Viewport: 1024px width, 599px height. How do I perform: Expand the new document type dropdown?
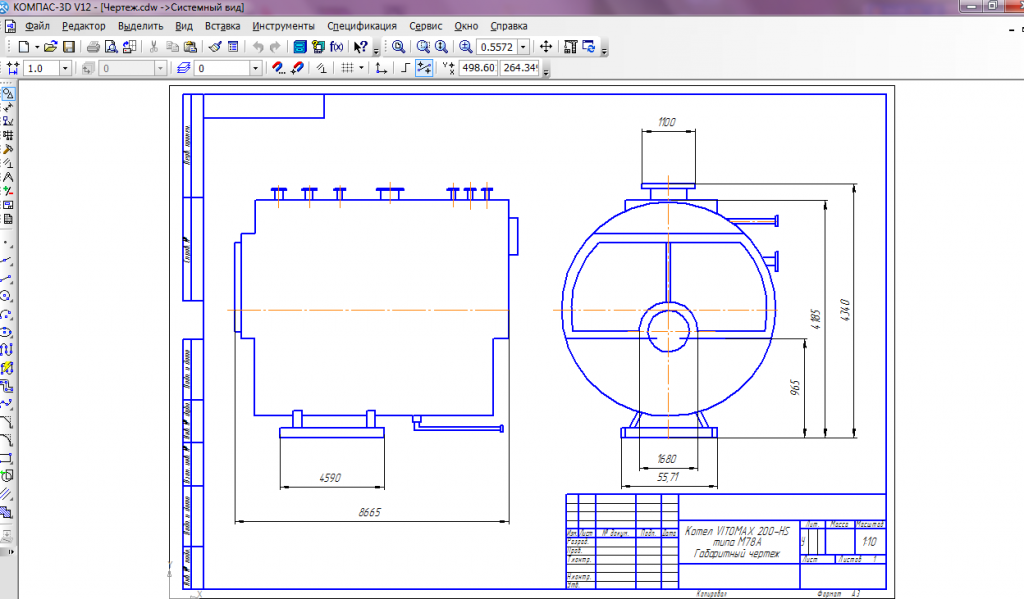click(x=37, y=47)
